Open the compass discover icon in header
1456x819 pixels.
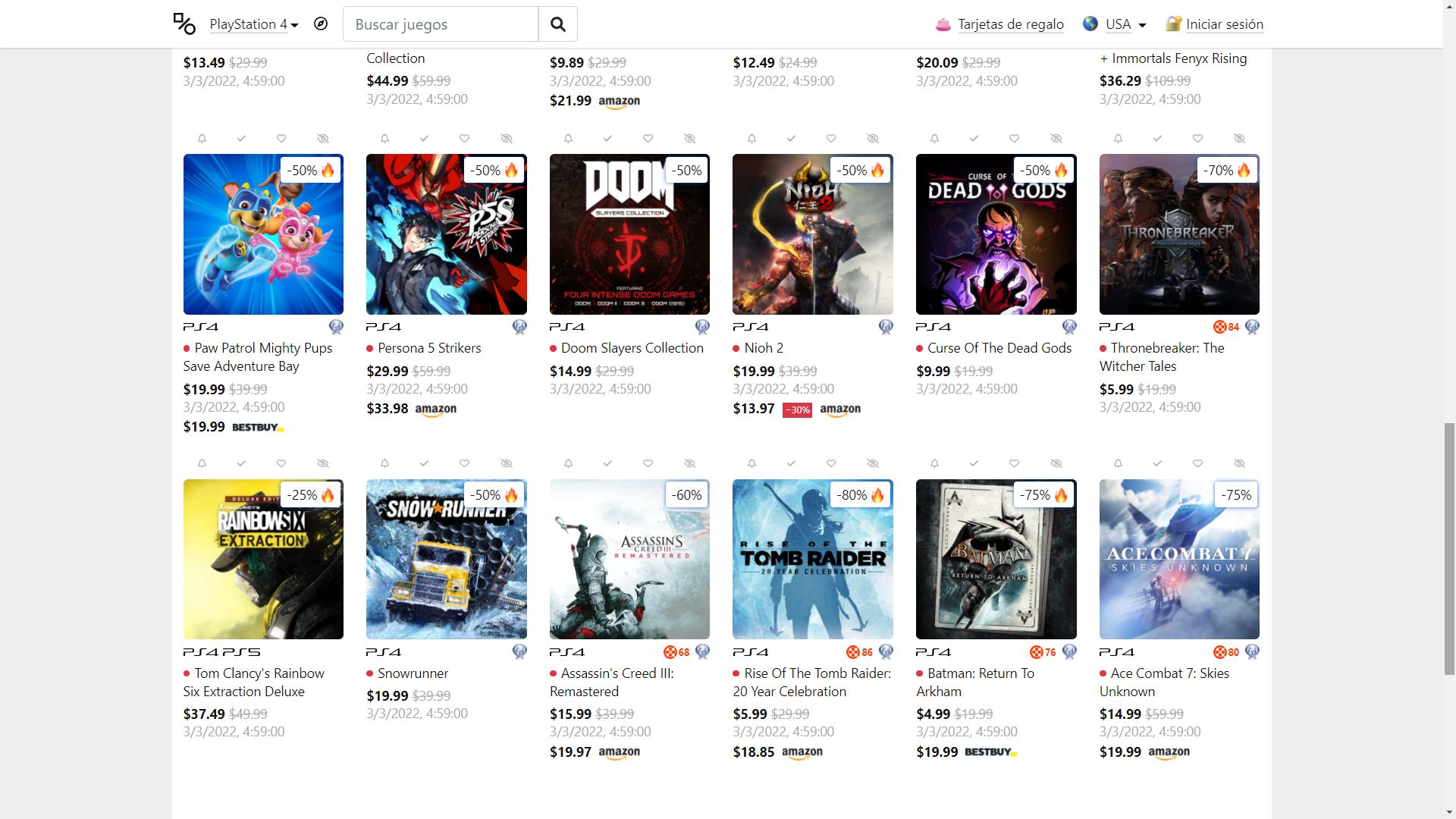tap(321, 24)
